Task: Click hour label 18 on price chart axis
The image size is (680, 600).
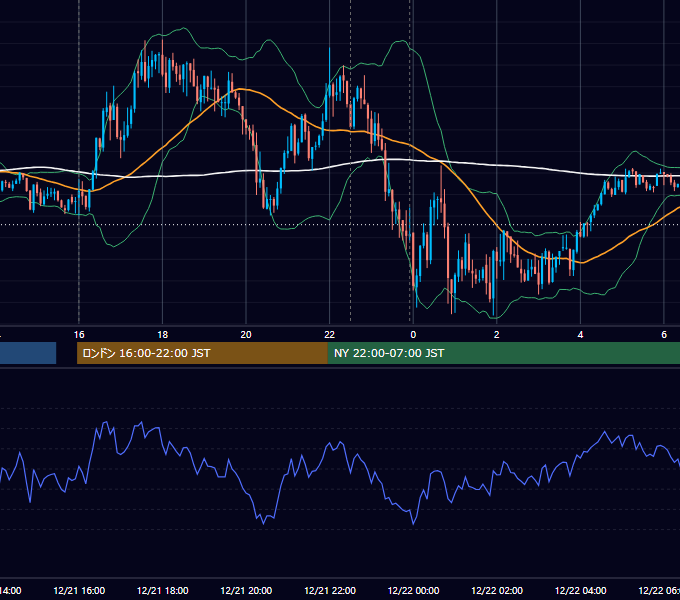Action: click(x=163, y=335)
